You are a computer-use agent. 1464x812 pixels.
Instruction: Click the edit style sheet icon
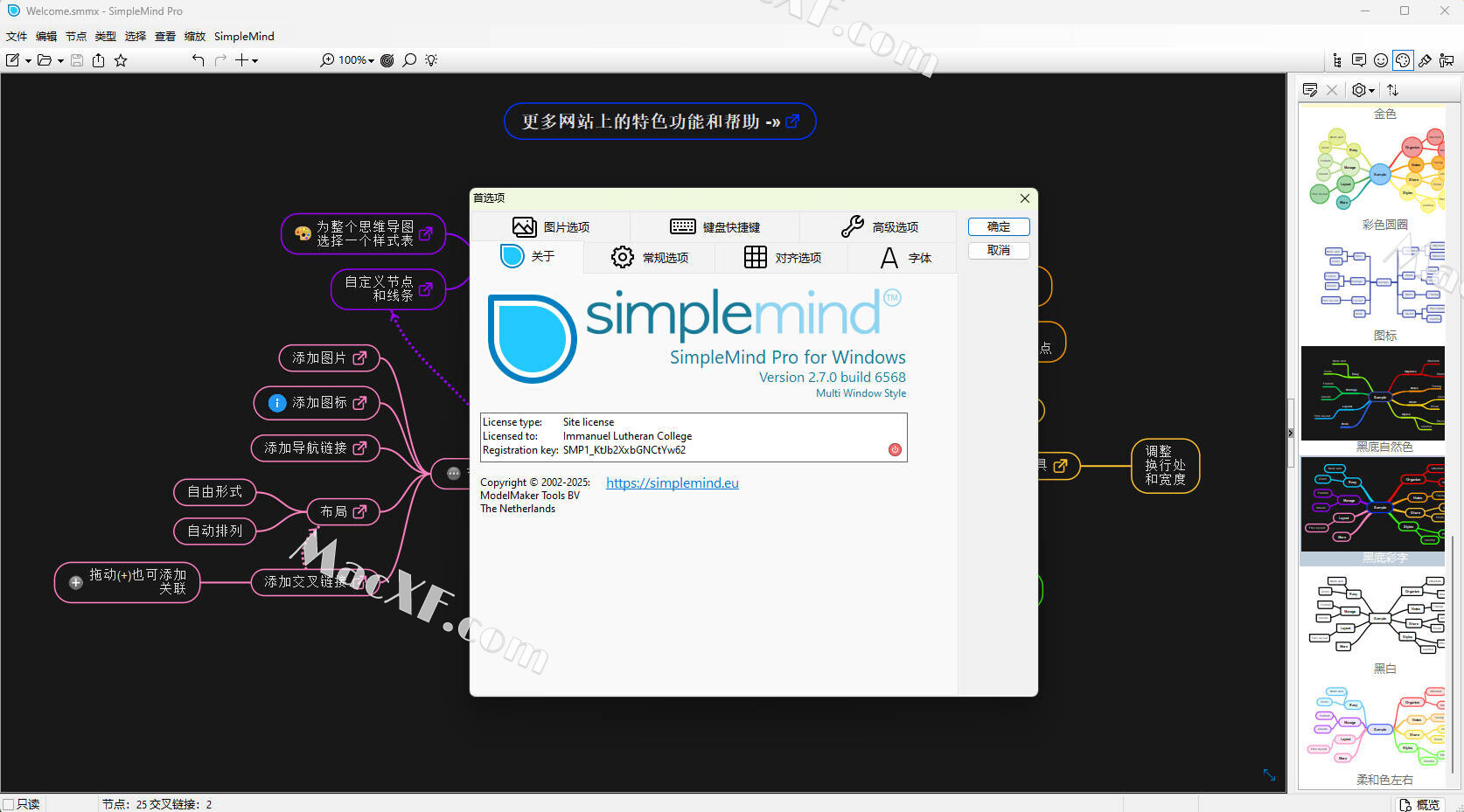click(x=1310, y=90)
